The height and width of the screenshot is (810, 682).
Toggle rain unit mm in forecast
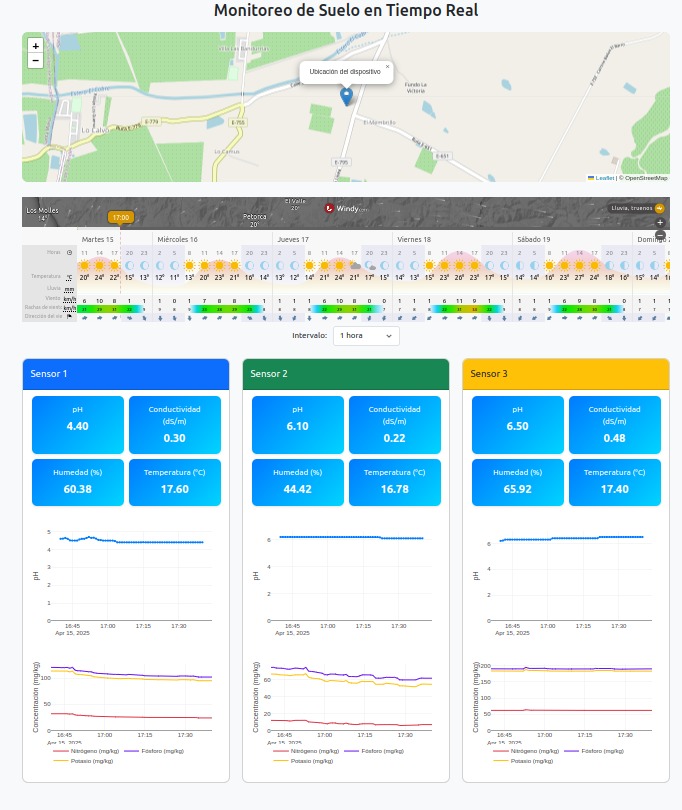coord(69,289)
